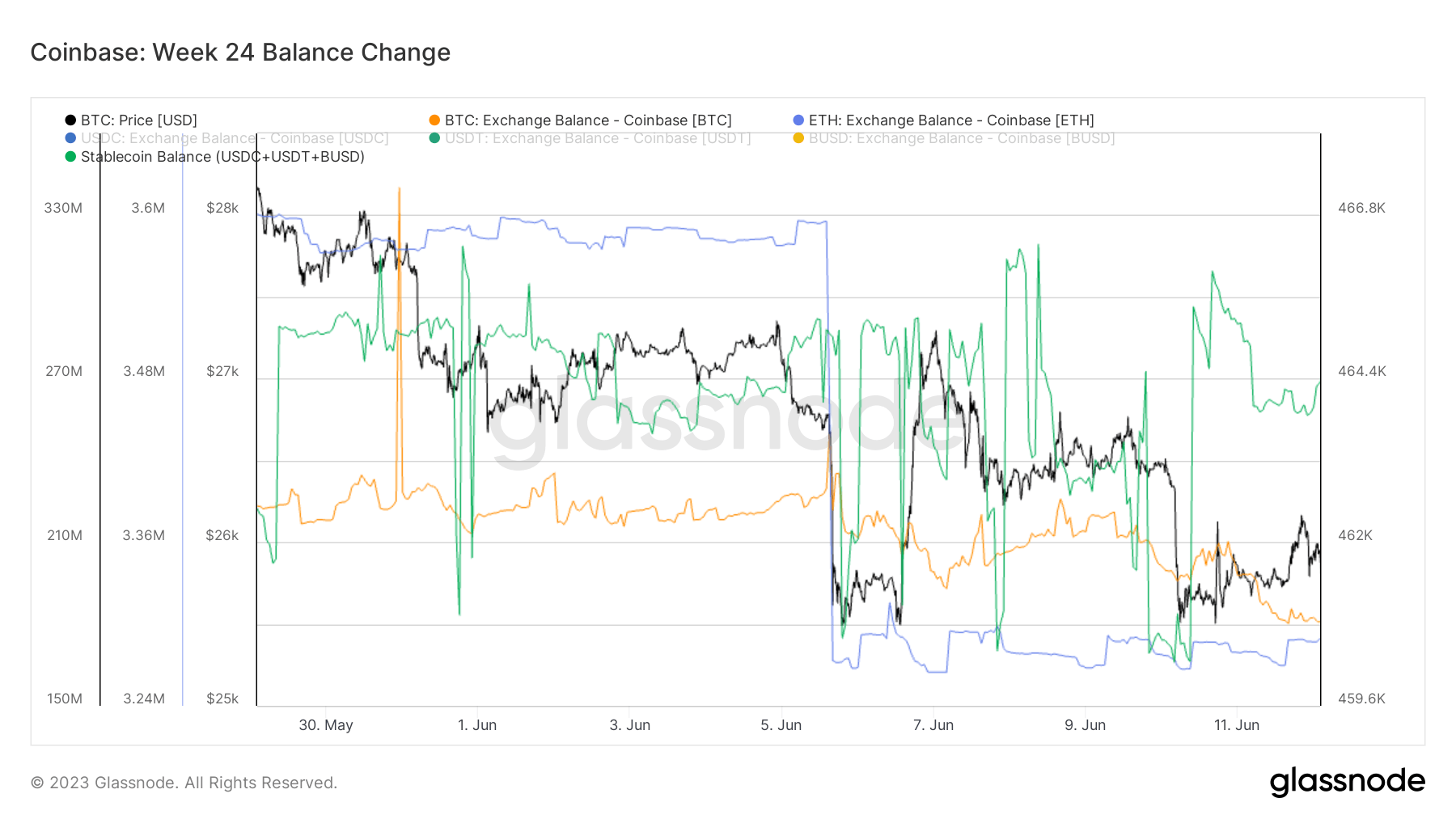
Task: Click the 2023 Glassnode copyright text
Action: 184,781
